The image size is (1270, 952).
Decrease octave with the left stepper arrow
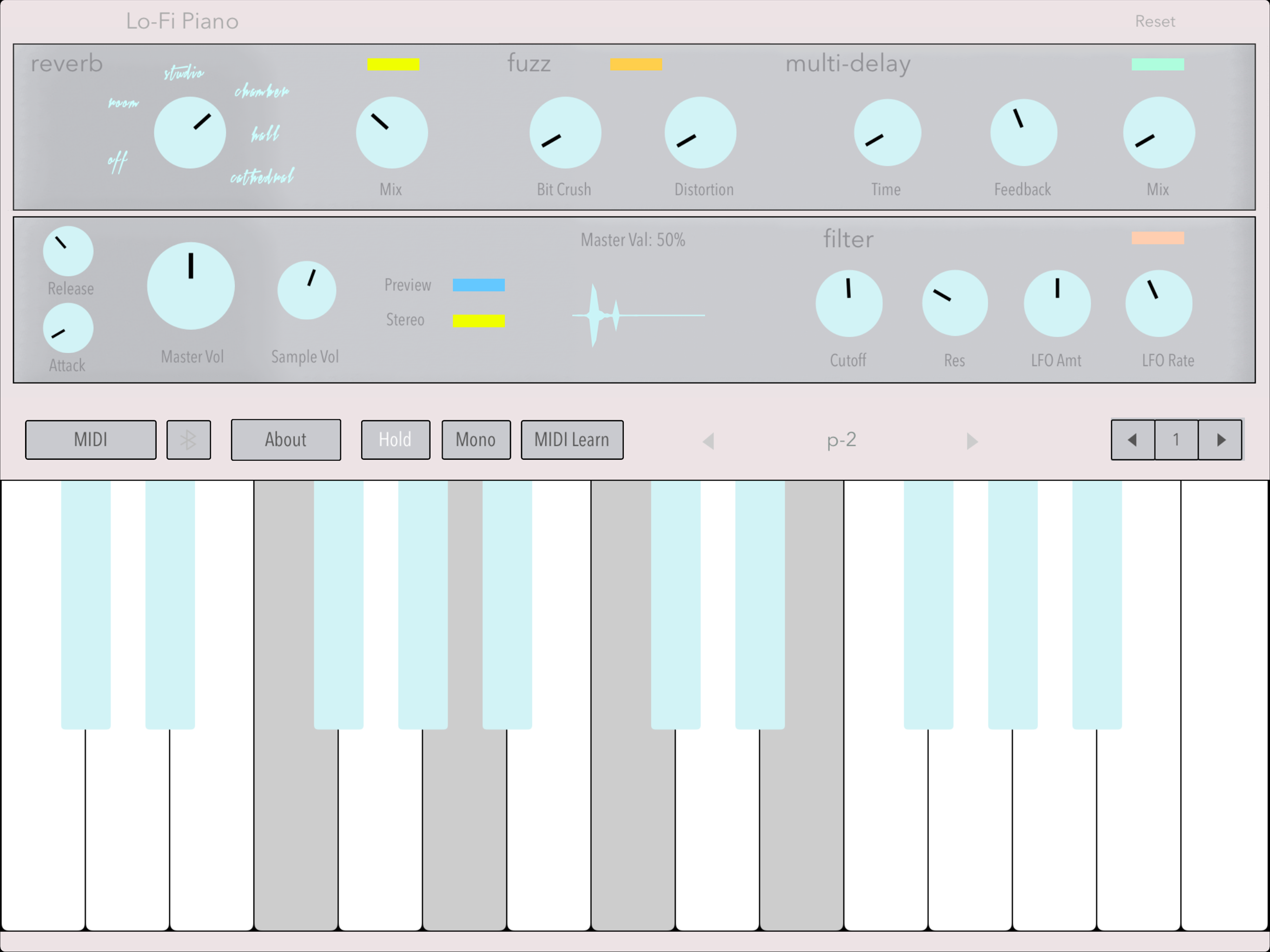click(x=1133, y=440)
